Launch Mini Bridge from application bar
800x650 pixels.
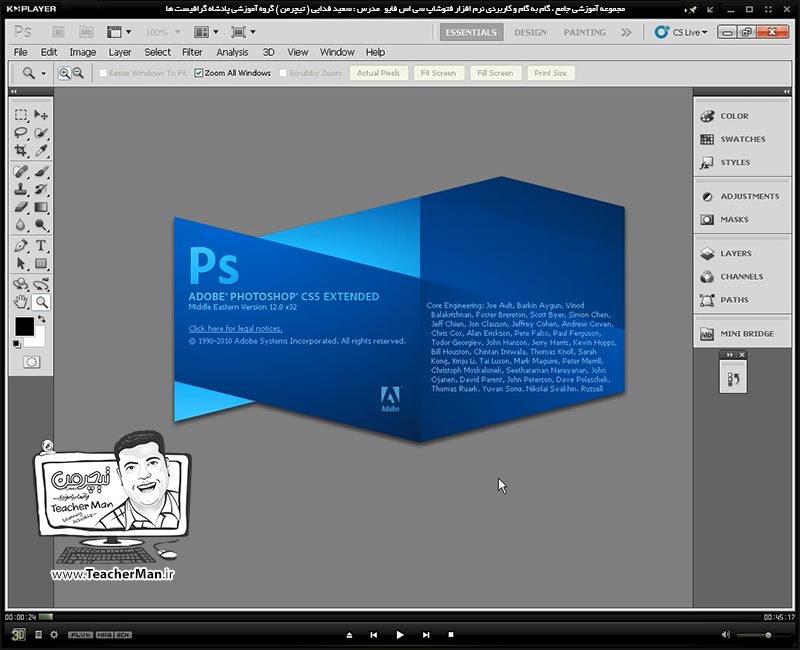[x=86, y=32]
